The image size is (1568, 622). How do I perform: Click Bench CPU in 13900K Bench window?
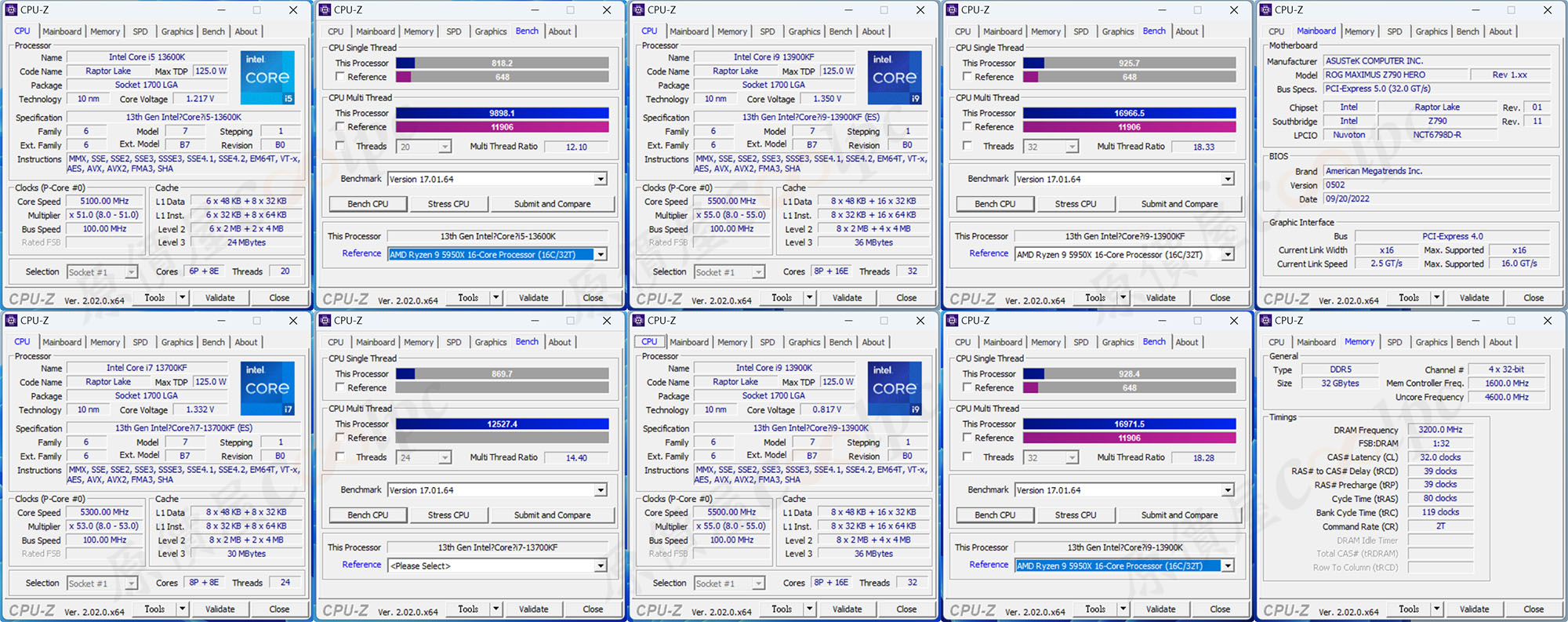(x=995, y=515)
